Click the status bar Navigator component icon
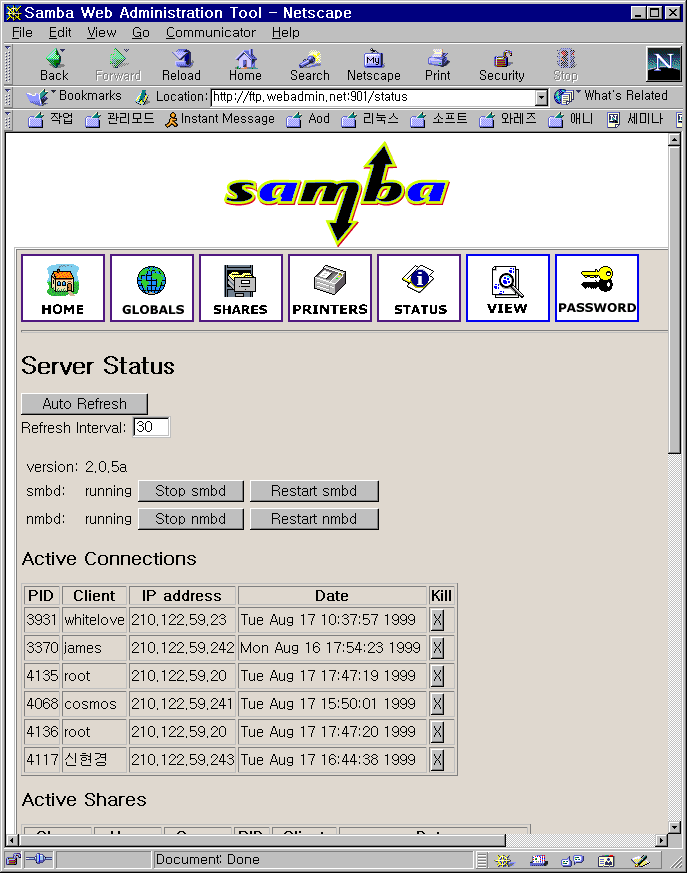Image resolution: width=687 pixels, height=873 pixels. (x=504, y=861)
